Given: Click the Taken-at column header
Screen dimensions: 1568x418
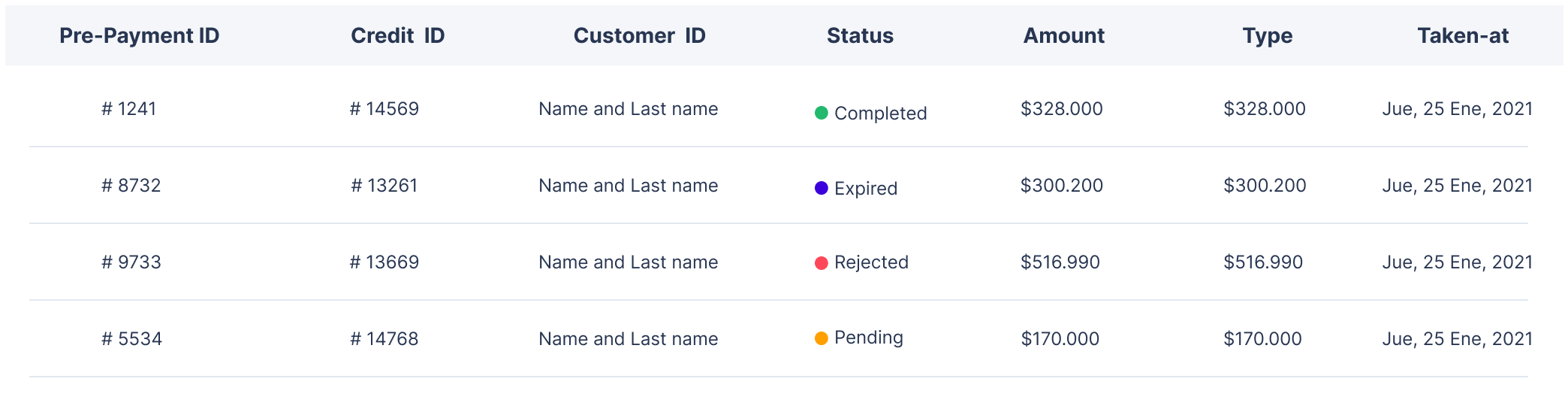Looking at the screenshot, I should (1464, 35).
